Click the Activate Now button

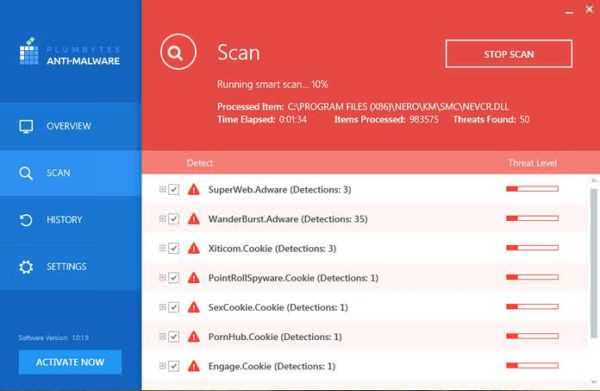[x=70, y=362]
